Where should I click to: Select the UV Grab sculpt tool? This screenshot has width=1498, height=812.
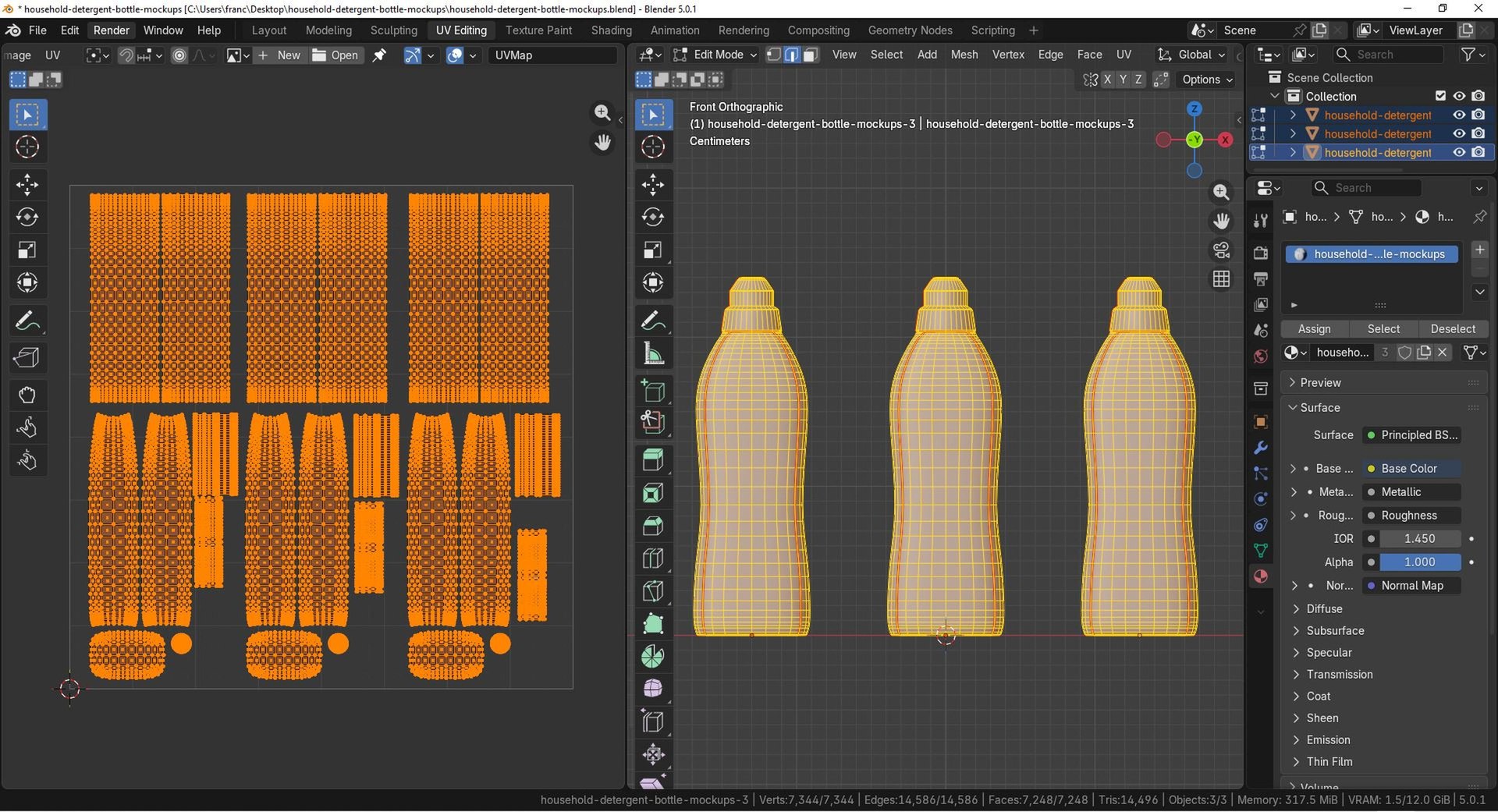pyautogui.click(x=27, y=395)
